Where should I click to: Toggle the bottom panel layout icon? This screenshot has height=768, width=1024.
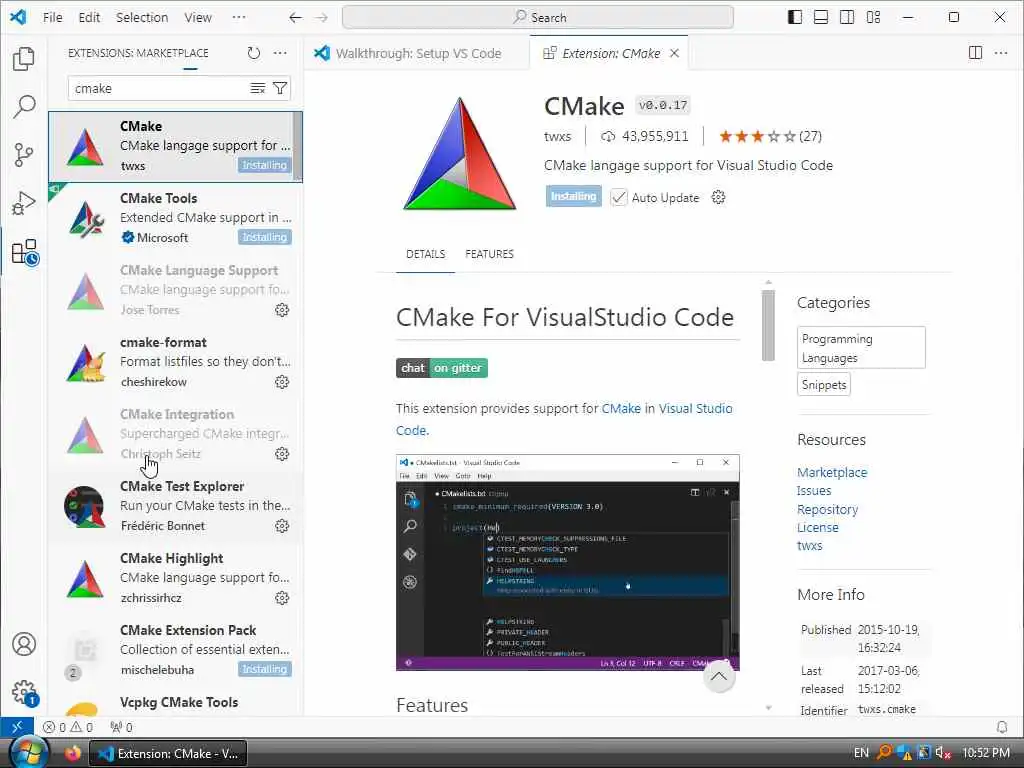click(x=821, y=18)
